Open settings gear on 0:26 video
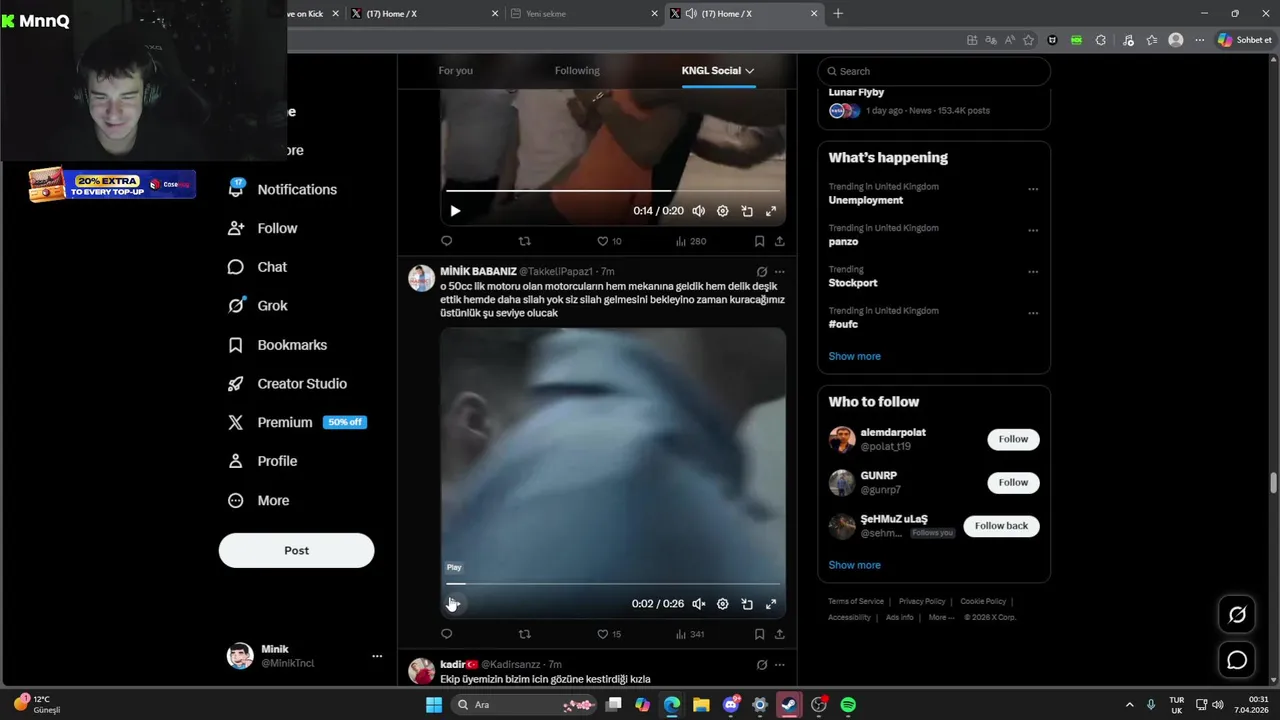1280x720 pixels. click(723, 604)
